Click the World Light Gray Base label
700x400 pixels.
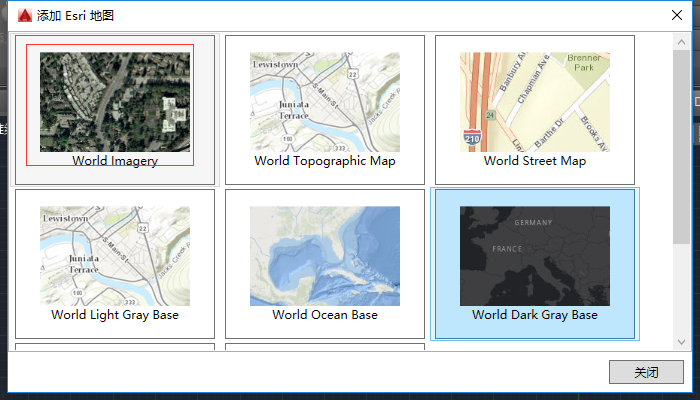115,315
